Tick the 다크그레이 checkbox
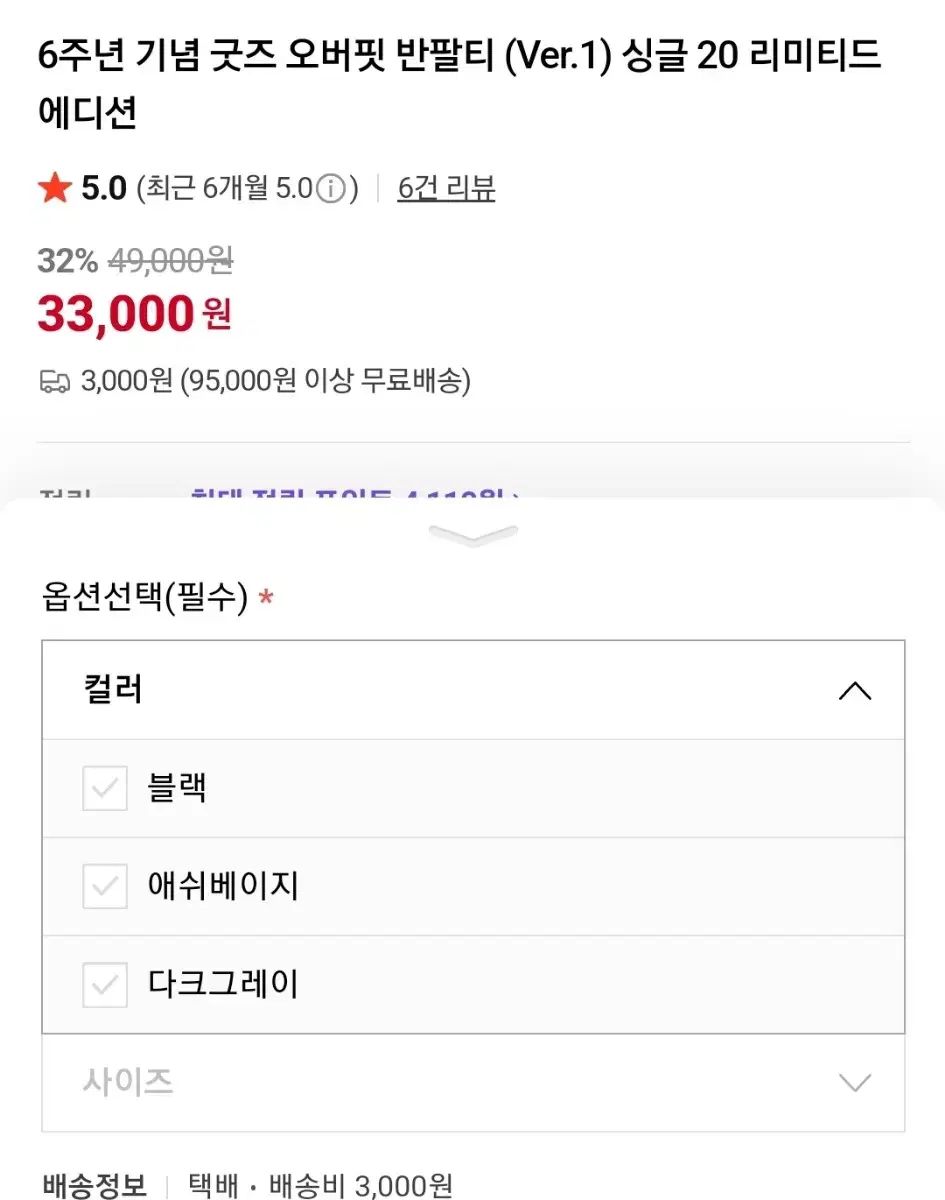The width and height of the screenshot is (945, 1200). [105, 985]
